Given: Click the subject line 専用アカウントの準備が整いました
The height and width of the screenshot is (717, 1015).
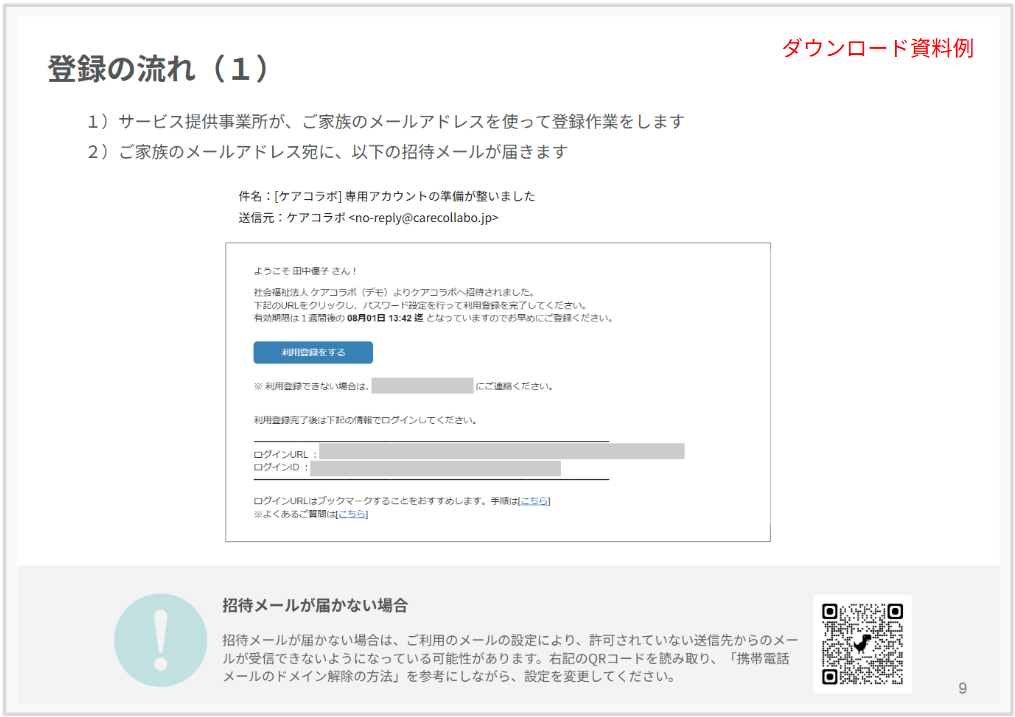Looking at the screenshot, I should [x=440, y=196].
